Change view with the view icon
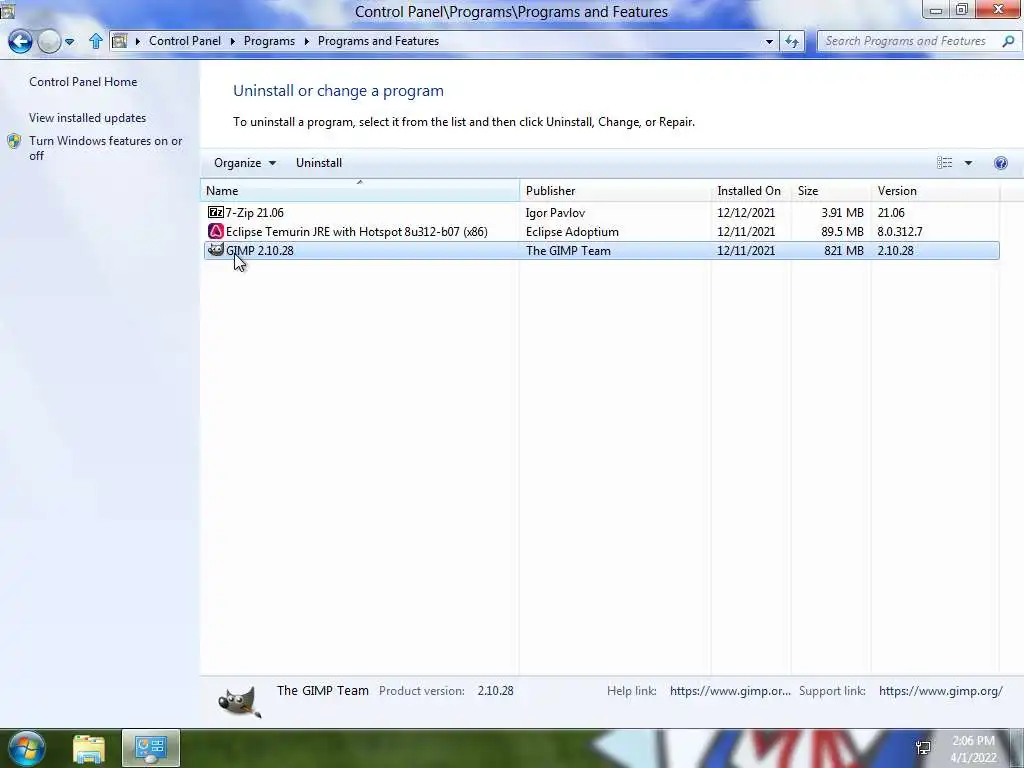This screenshot has height=768, width=1024. [x=944, y=163]
